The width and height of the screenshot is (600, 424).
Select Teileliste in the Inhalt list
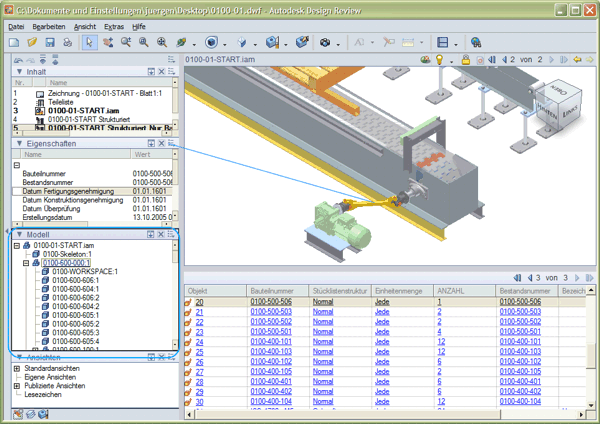pos(60,102)
